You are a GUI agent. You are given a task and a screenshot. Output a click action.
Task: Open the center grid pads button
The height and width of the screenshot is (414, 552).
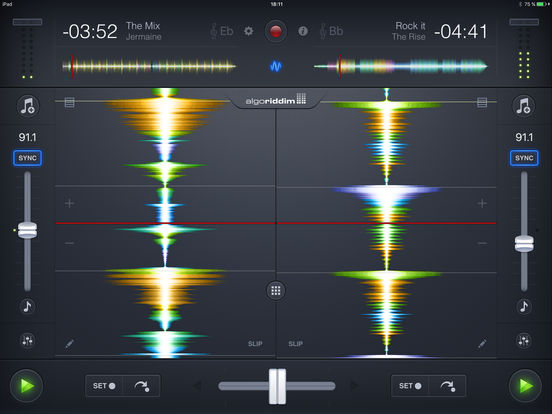(x=276, y=290)
